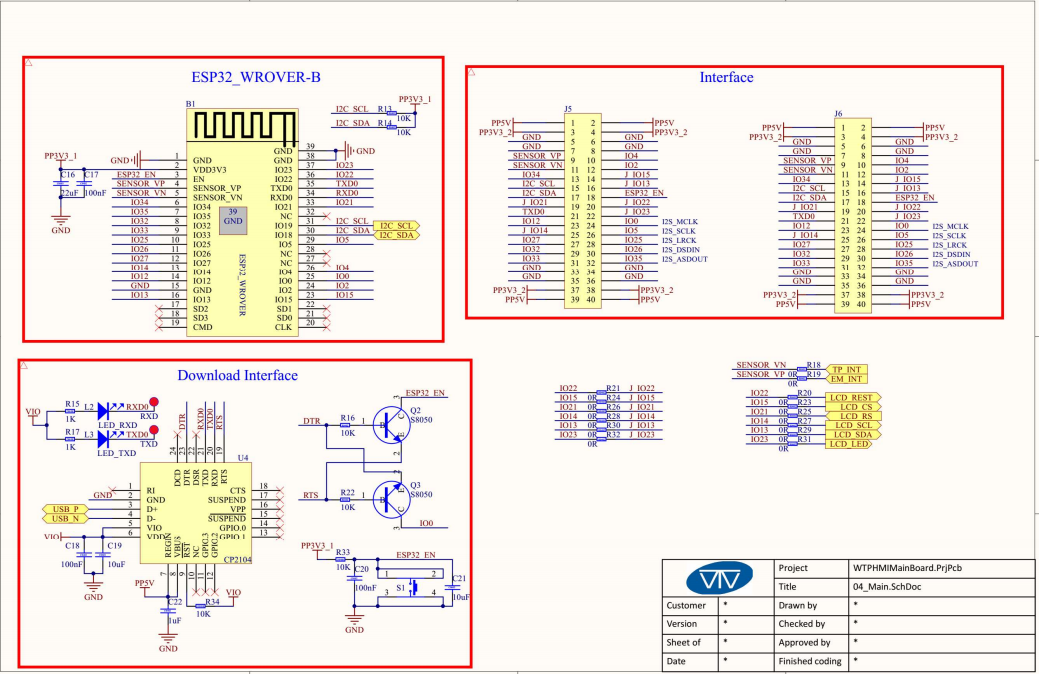
Task: Select the R21 resistor beside J_IO22
Action: pyautogui.click(x=601, y=393)
